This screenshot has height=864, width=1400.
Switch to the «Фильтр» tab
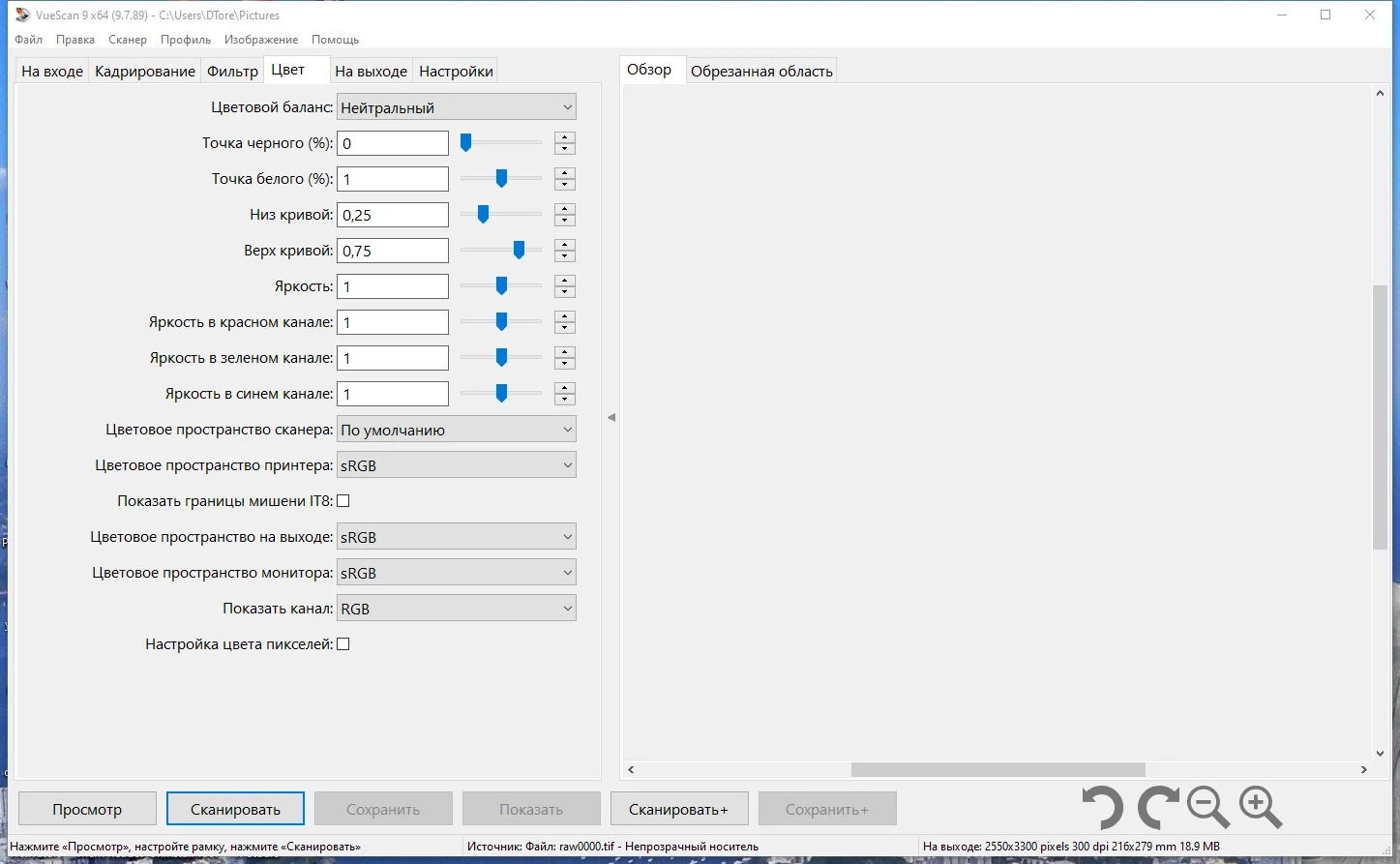point(232,72)
